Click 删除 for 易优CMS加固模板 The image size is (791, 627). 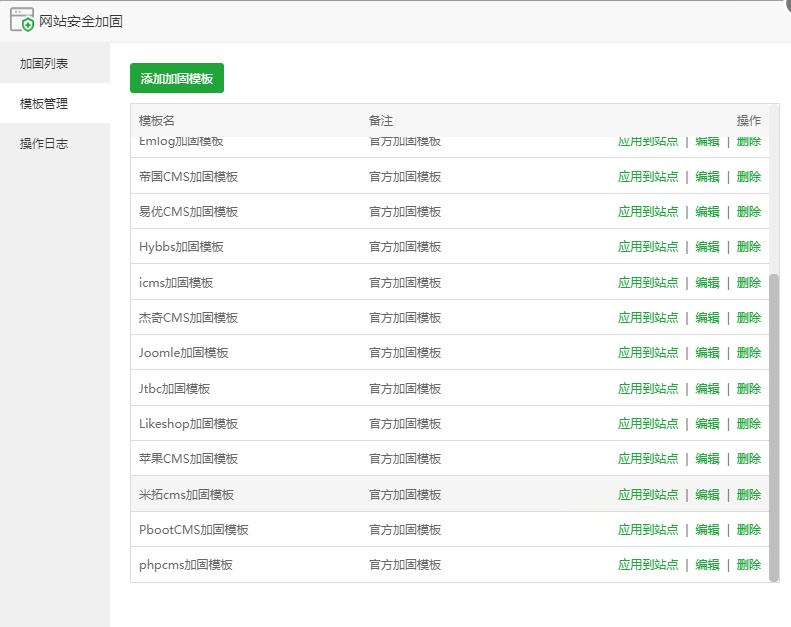coord(749,212)
